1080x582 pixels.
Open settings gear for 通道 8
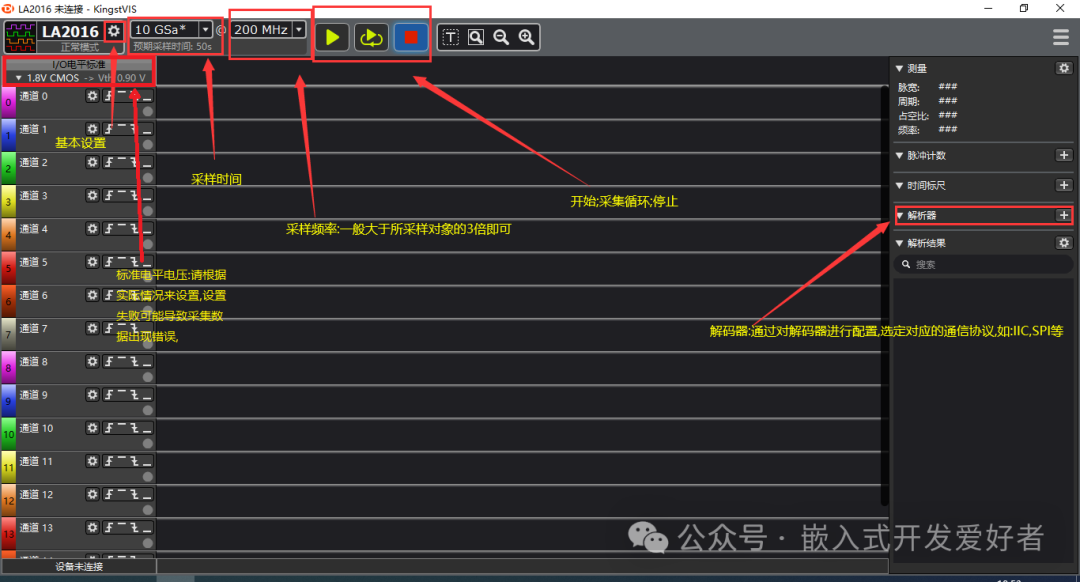pos(92,361)
